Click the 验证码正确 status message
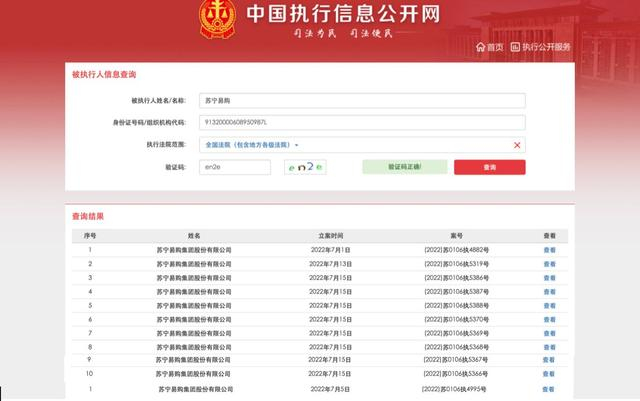Screen dimensions: 640x401 tap(404, 167)
